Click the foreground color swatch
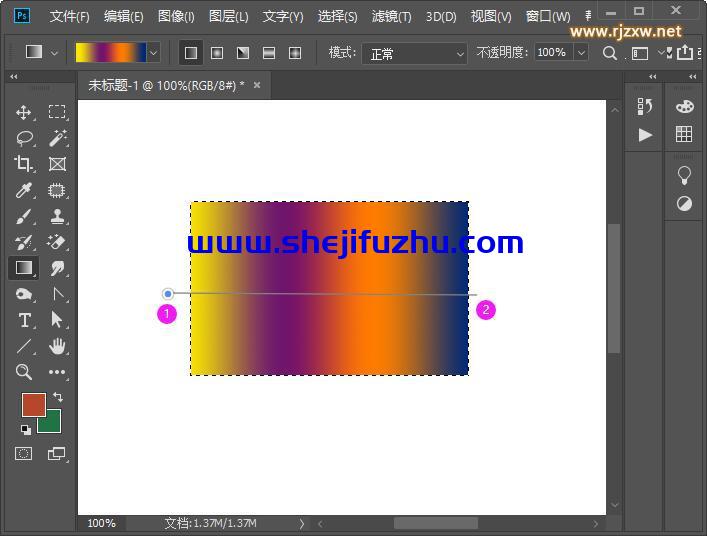 (34, 404)
